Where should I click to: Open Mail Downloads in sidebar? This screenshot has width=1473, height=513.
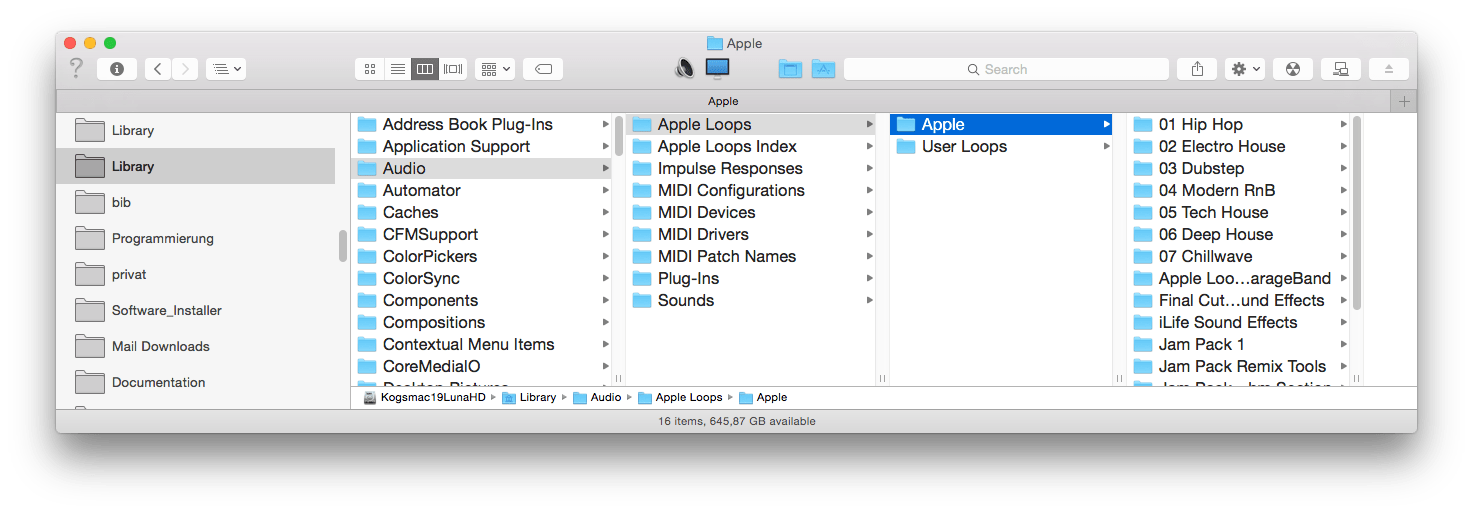tap(195, 346)
